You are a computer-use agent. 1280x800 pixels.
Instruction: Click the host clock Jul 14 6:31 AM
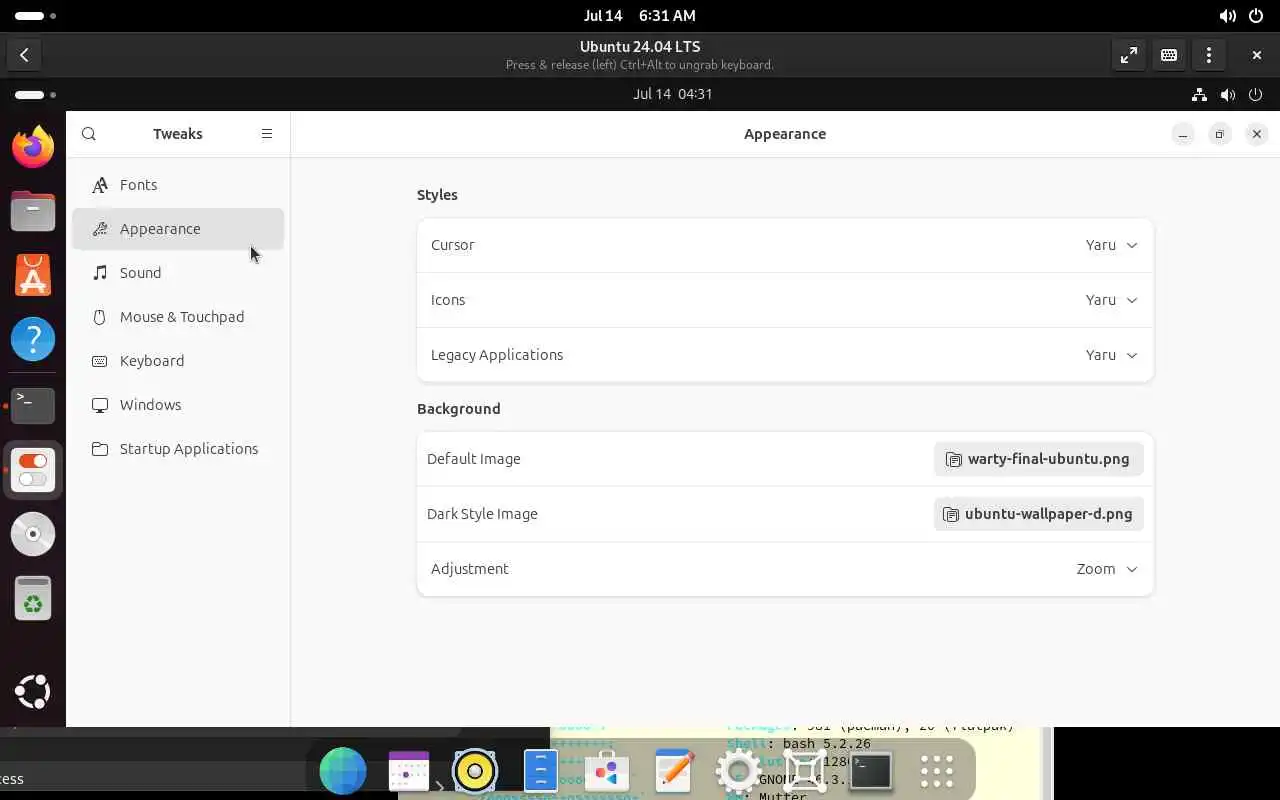(640, 16)
